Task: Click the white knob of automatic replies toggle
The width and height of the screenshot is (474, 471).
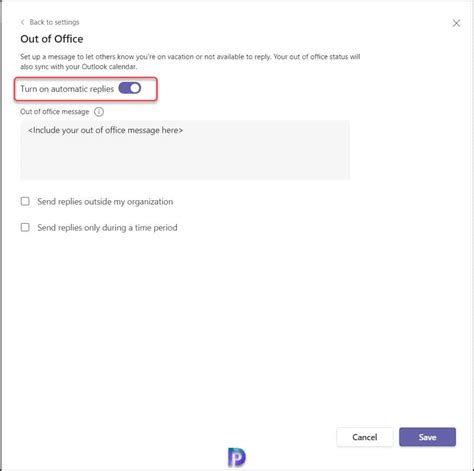Action: click(x=135, y=88)
